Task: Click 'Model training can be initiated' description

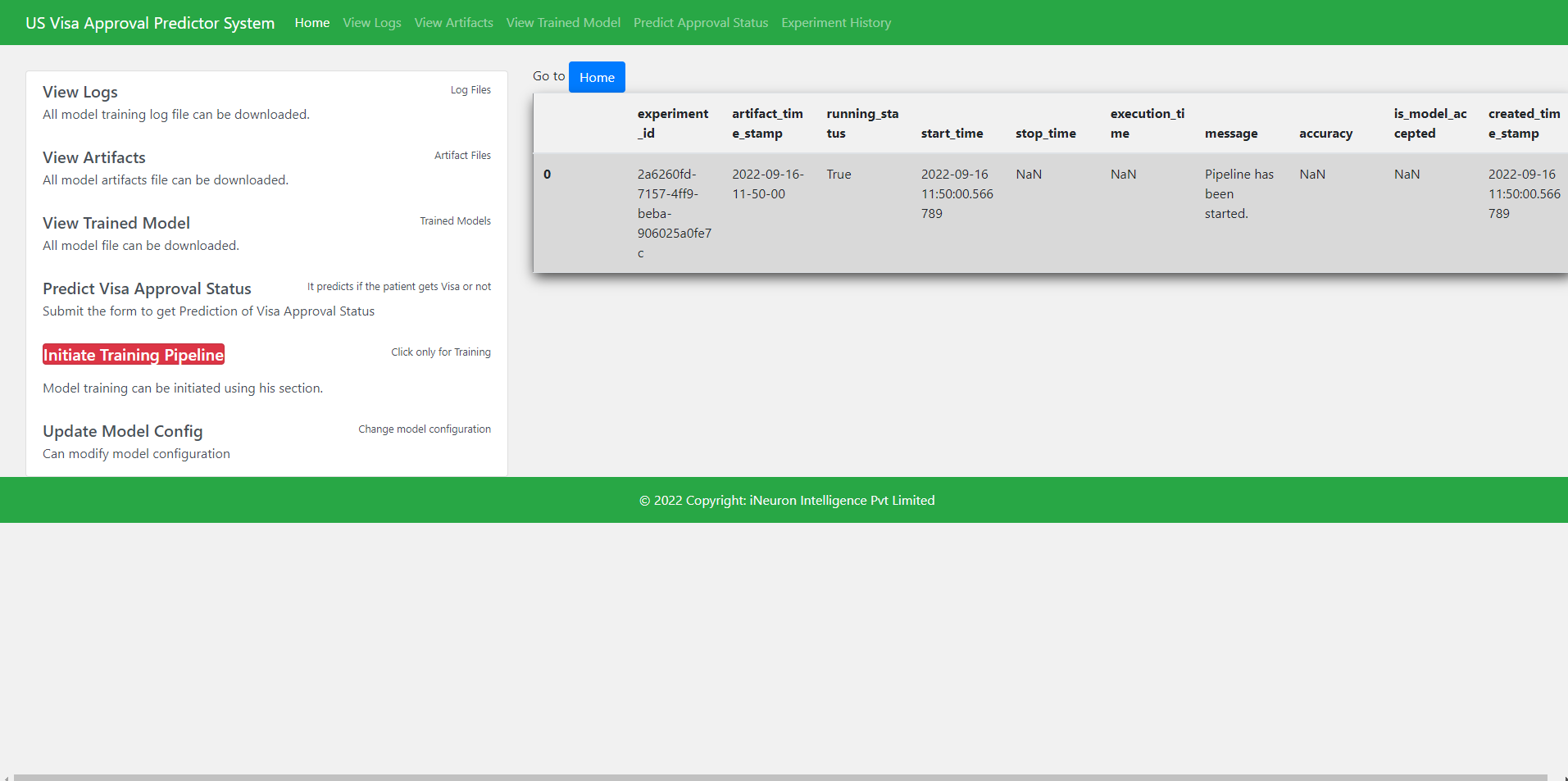Action: pyautogui.click(x=183, y=388)
